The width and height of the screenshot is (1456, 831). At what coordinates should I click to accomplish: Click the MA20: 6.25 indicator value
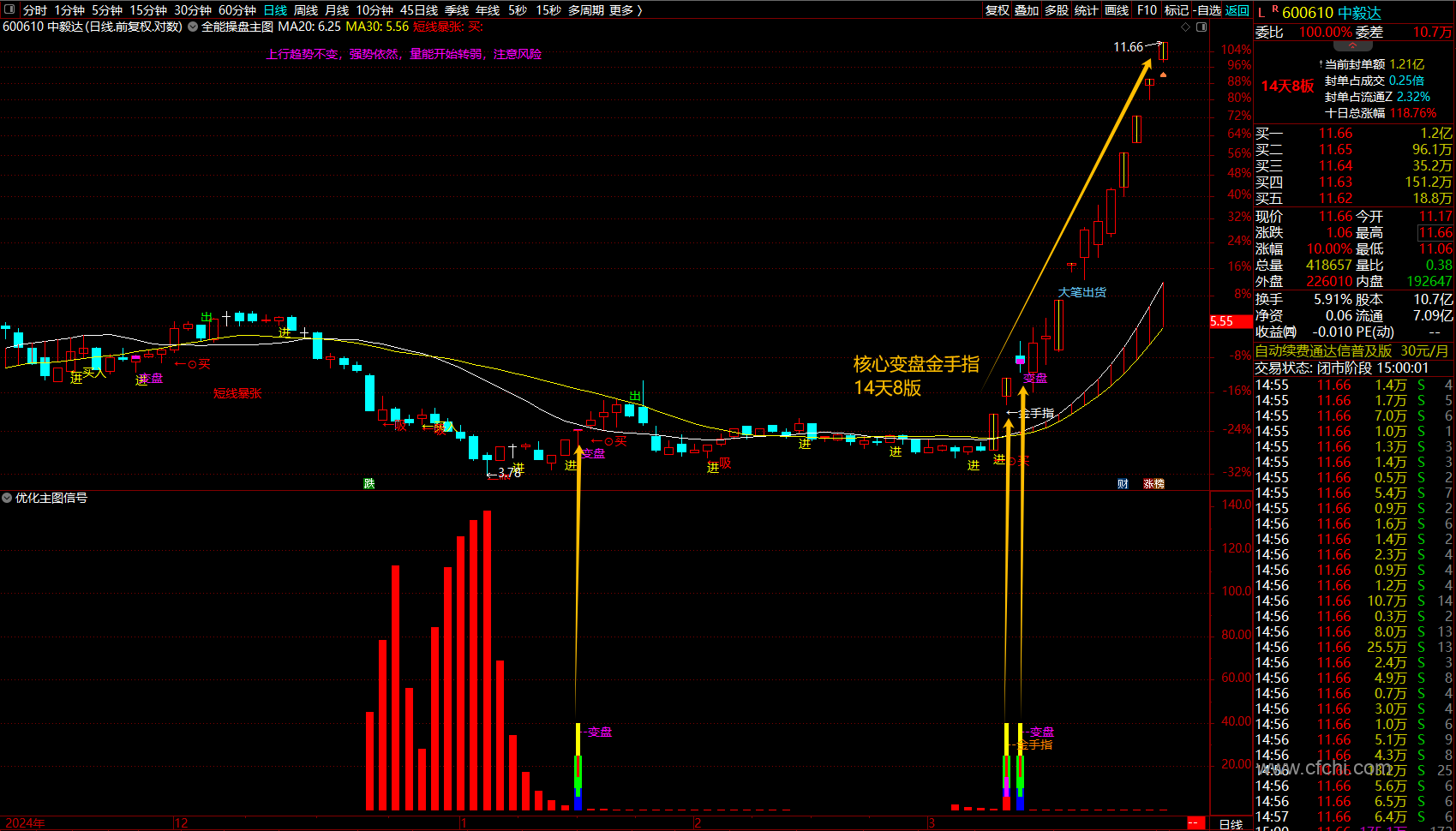coord(309,27)
